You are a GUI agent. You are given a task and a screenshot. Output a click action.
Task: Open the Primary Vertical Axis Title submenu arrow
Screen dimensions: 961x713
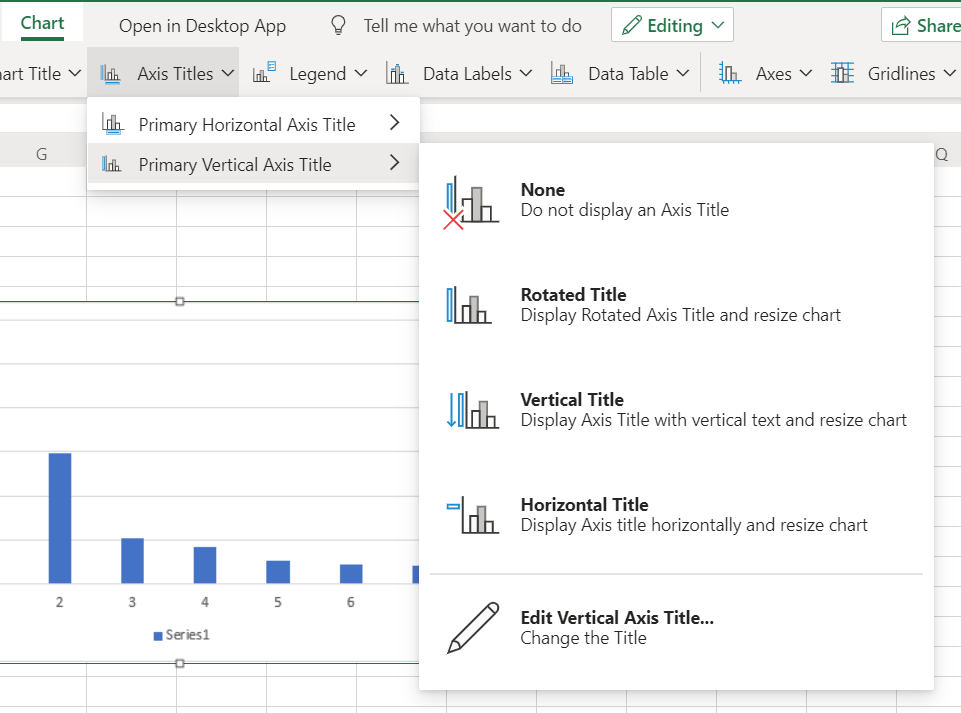click(x=393, y=162)
